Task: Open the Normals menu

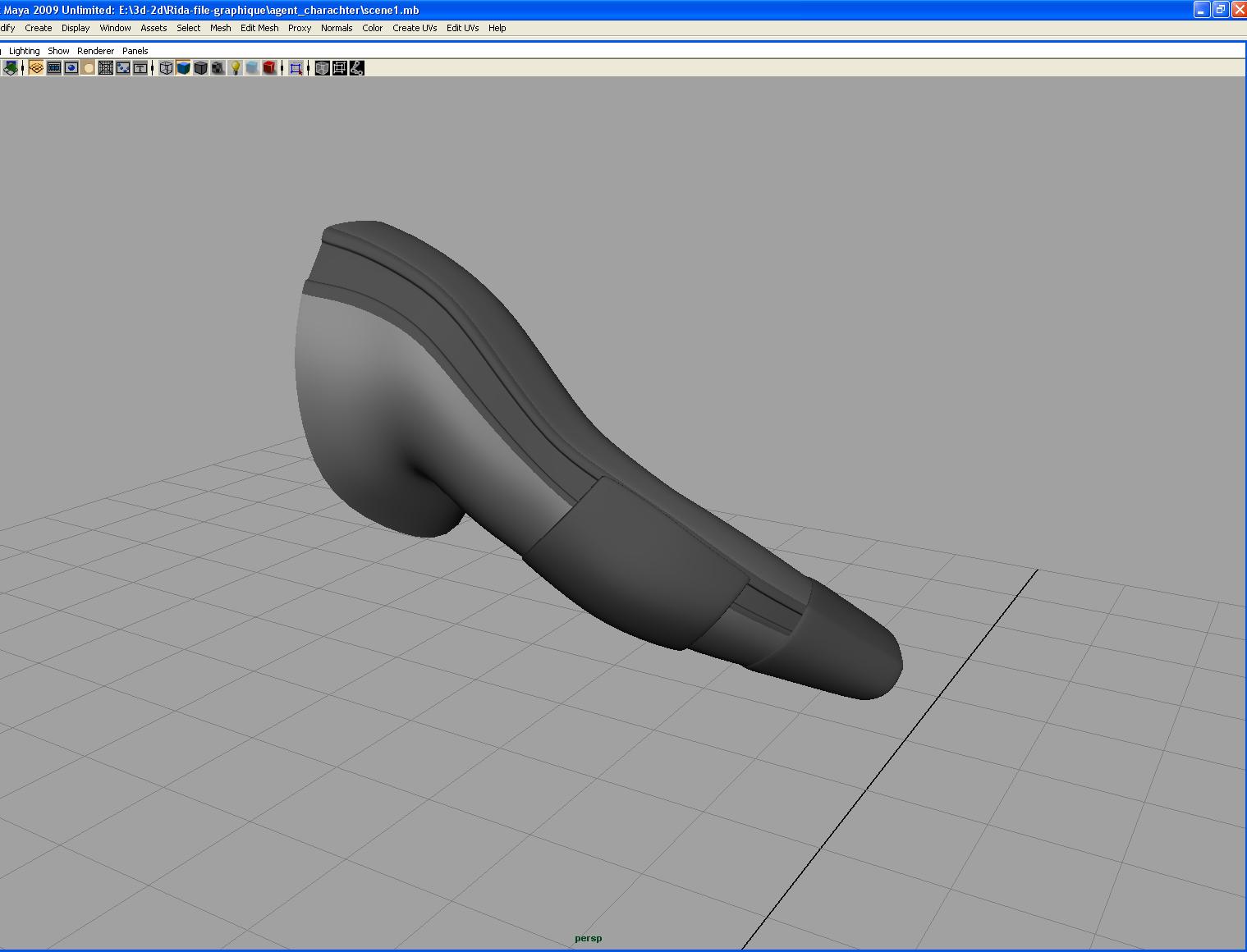Action: tap(337, 28)
